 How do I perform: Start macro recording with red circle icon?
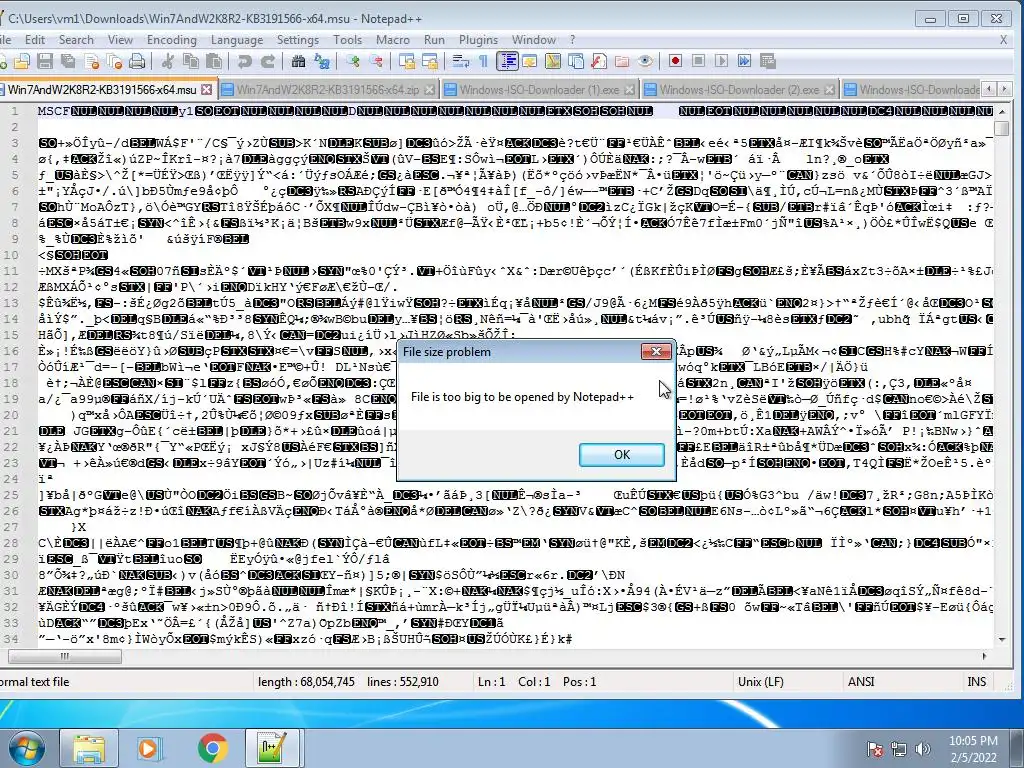[x=675, y=61]
